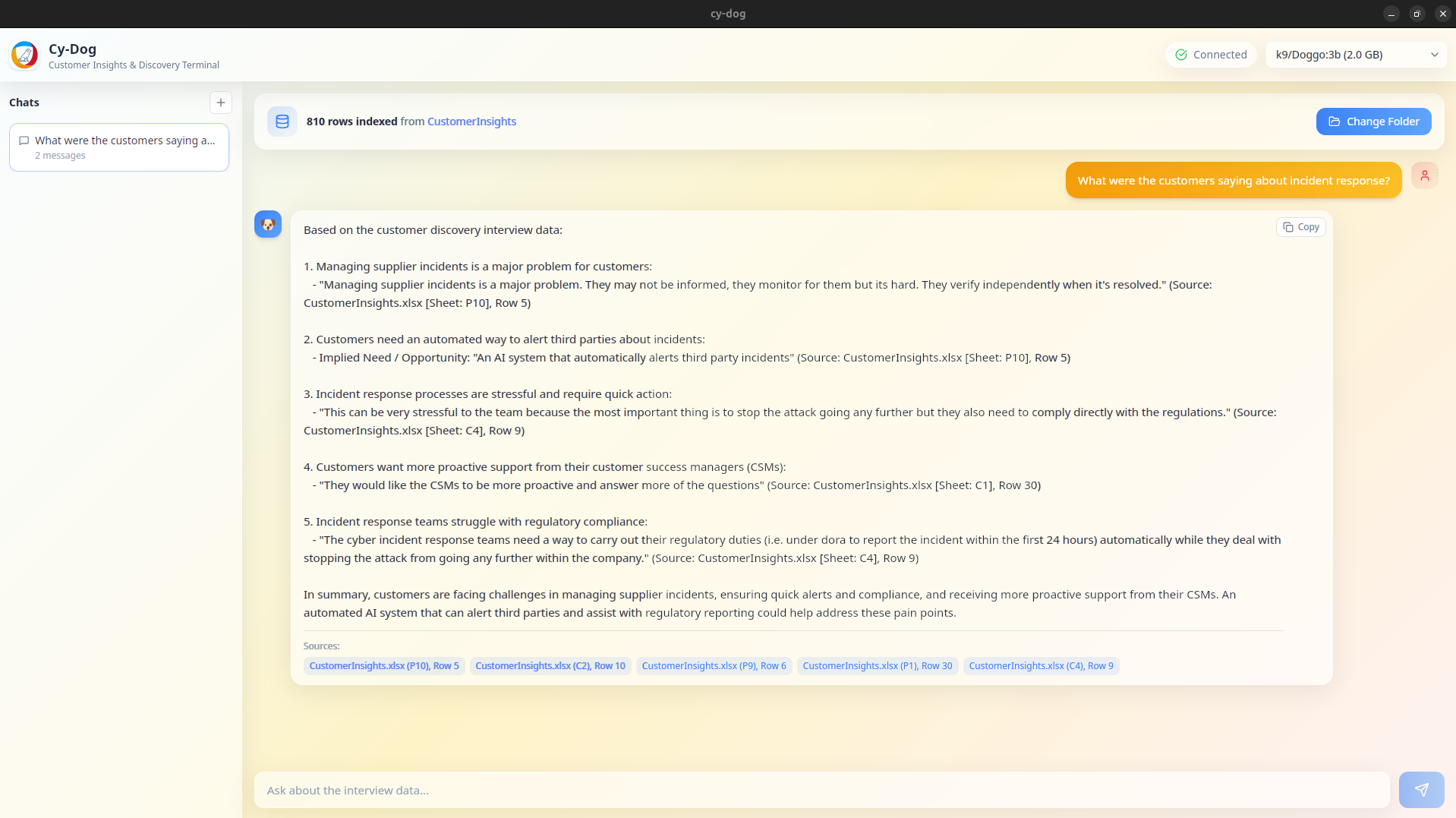Open source CustomerInsights.xlsx (P10), Row 5

pyautogui.click(x=384, y=666)
